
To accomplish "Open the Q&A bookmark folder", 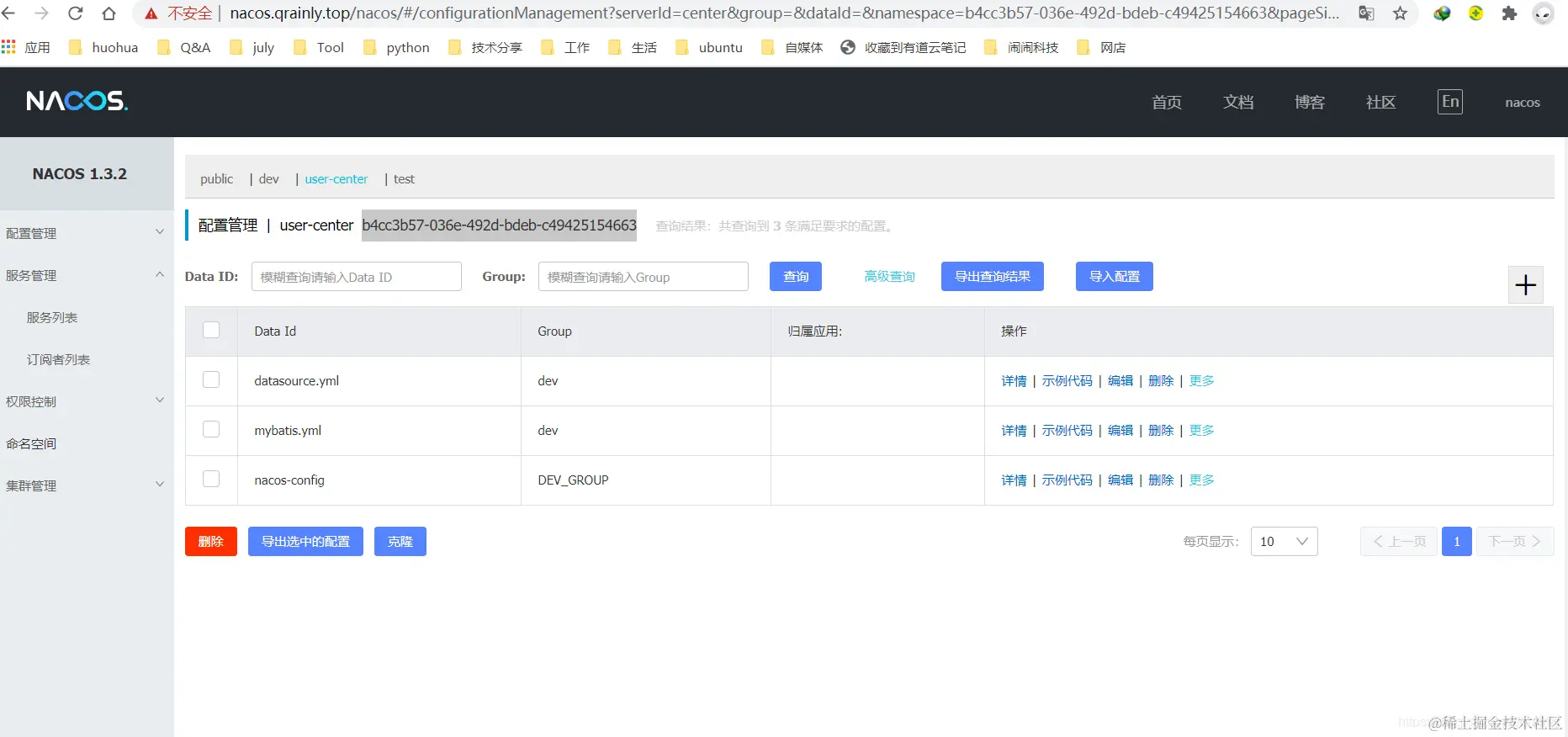I will click(184, 47).
